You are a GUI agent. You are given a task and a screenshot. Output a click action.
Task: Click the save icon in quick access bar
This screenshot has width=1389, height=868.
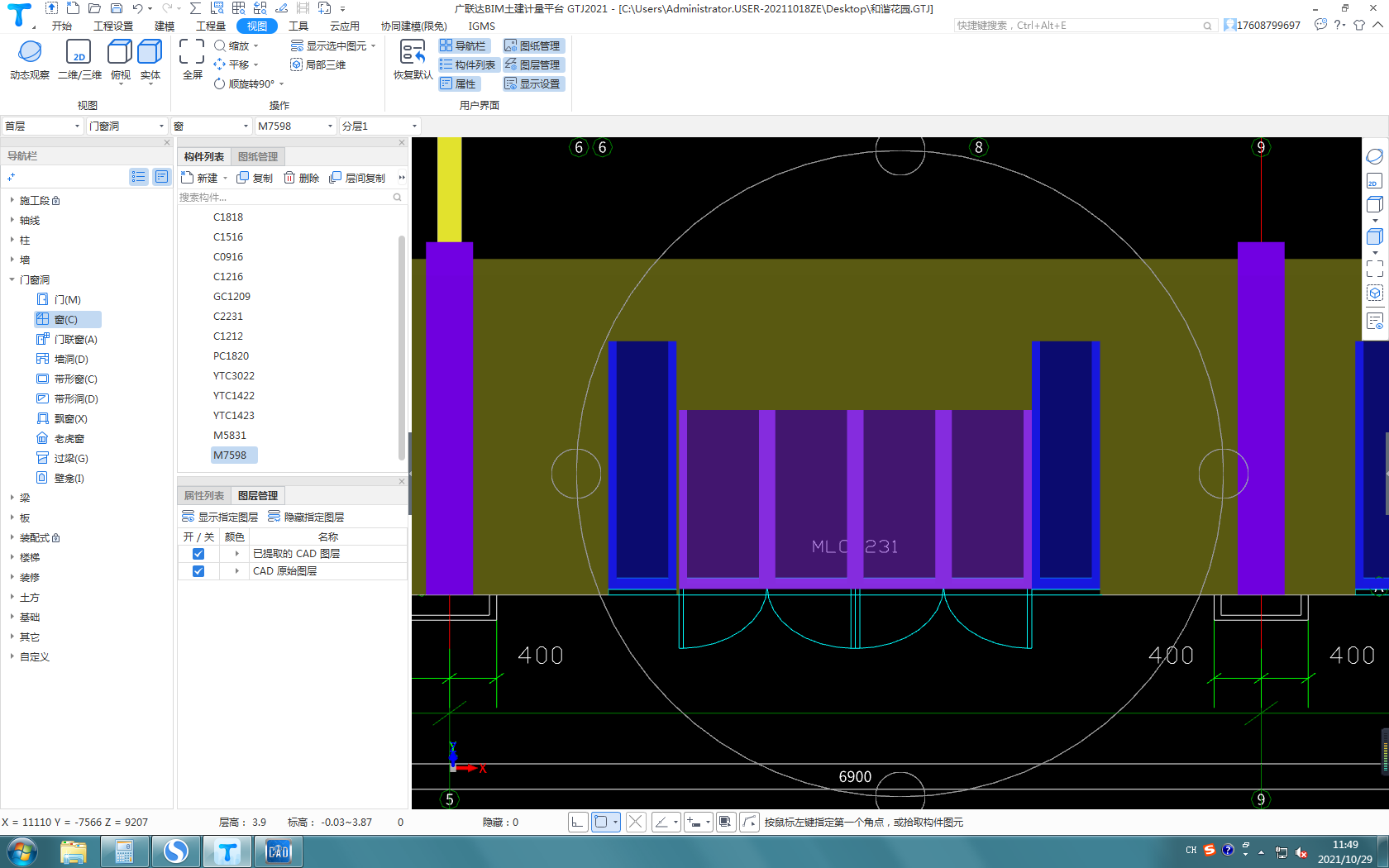(117, 8)
